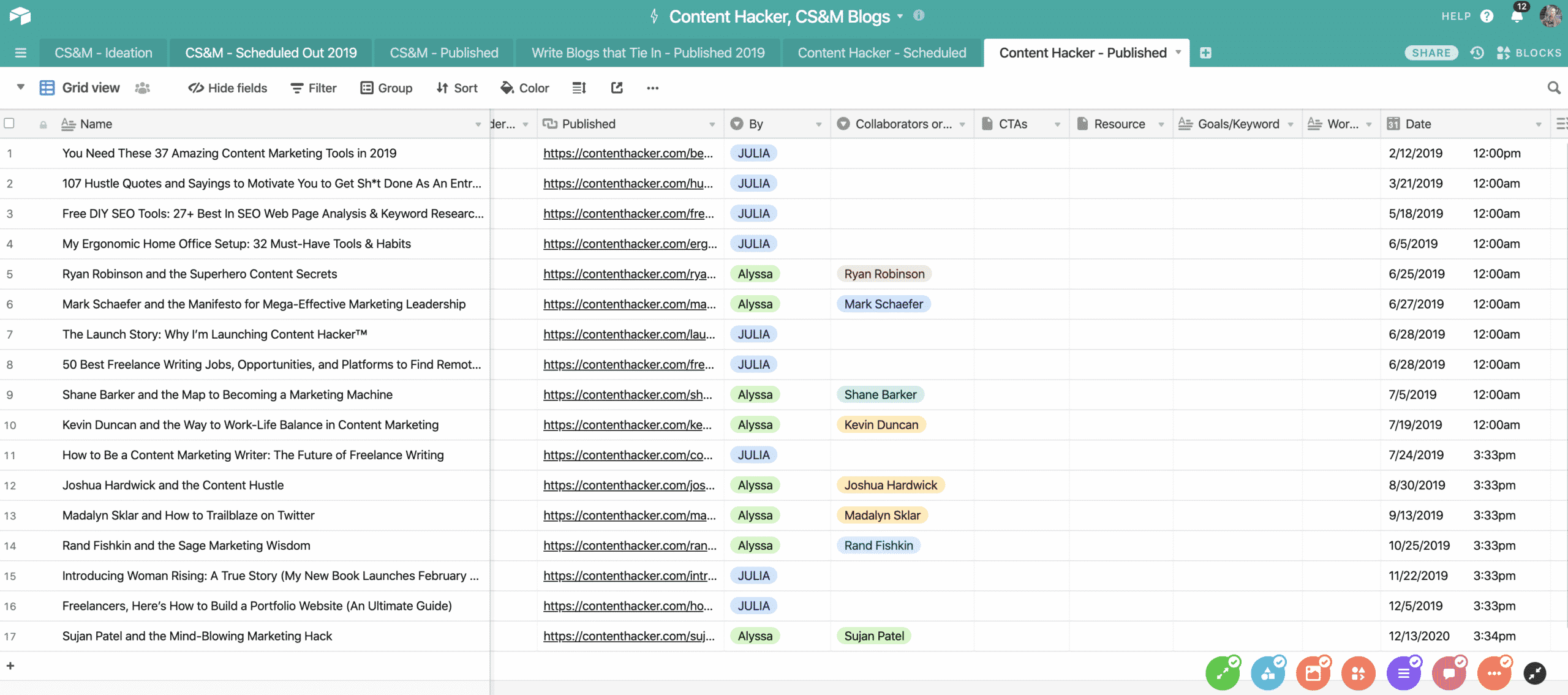Open the Hide fields menu
Viewport: 1568px width, 695px height.
click(x=227, y=88)
